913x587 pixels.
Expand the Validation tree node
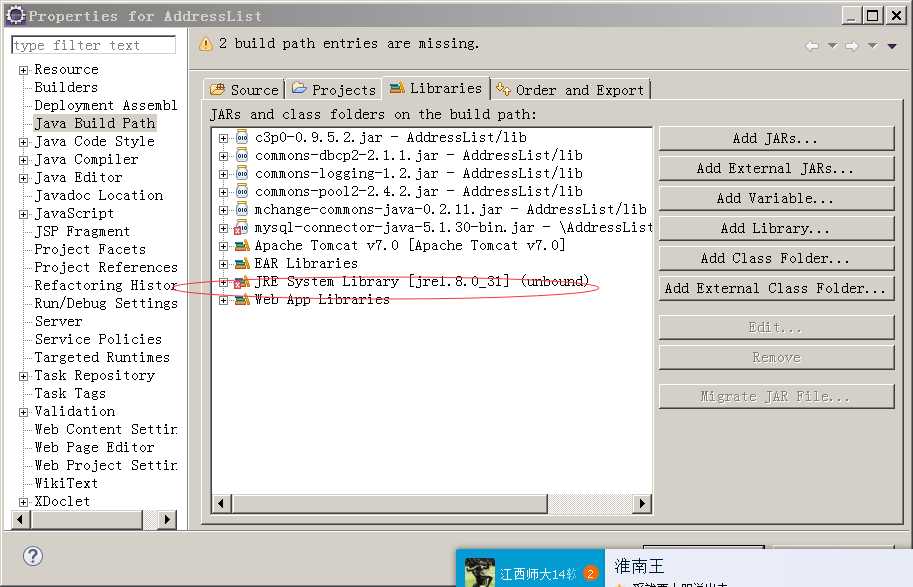23,413
